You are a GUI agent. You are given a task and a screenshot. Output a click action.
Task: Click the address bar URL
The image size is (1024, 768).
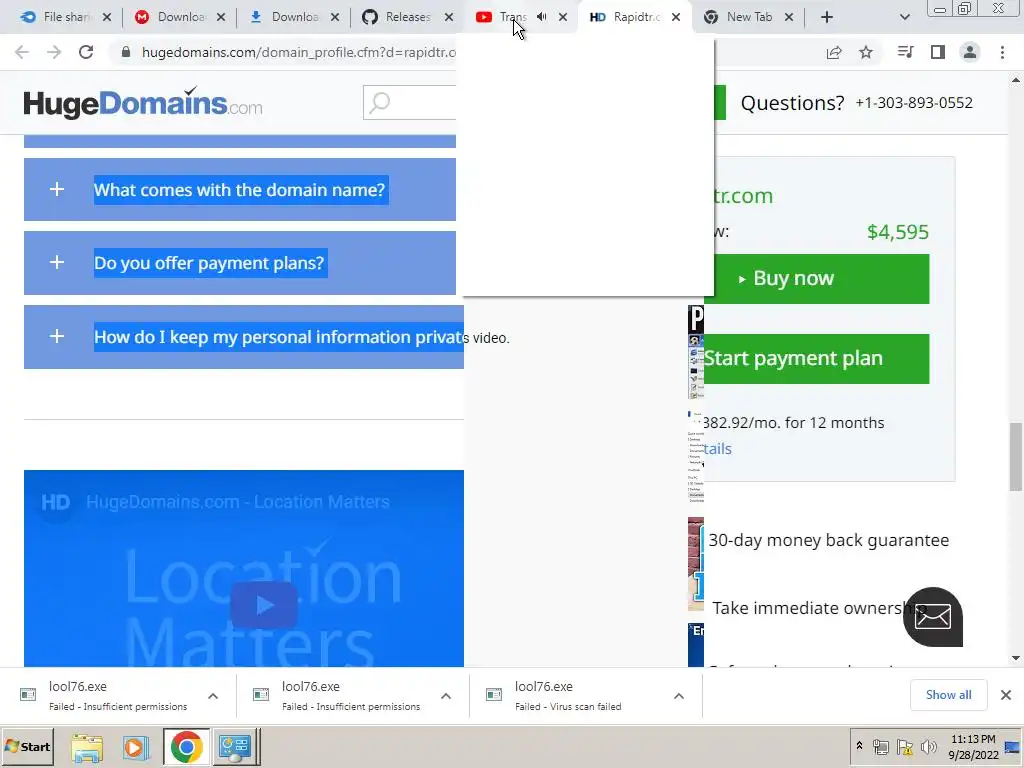point(298,52)
